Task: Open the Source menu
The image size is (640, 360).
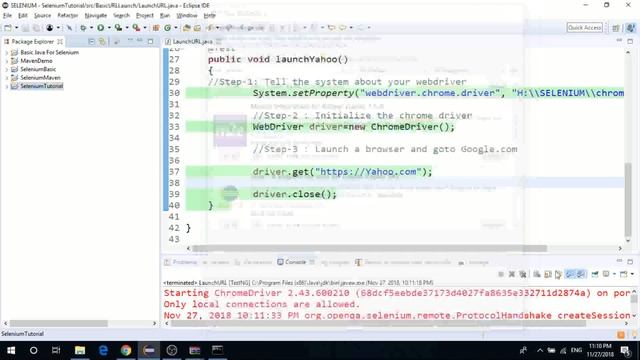Action: (x=42, y=16)
